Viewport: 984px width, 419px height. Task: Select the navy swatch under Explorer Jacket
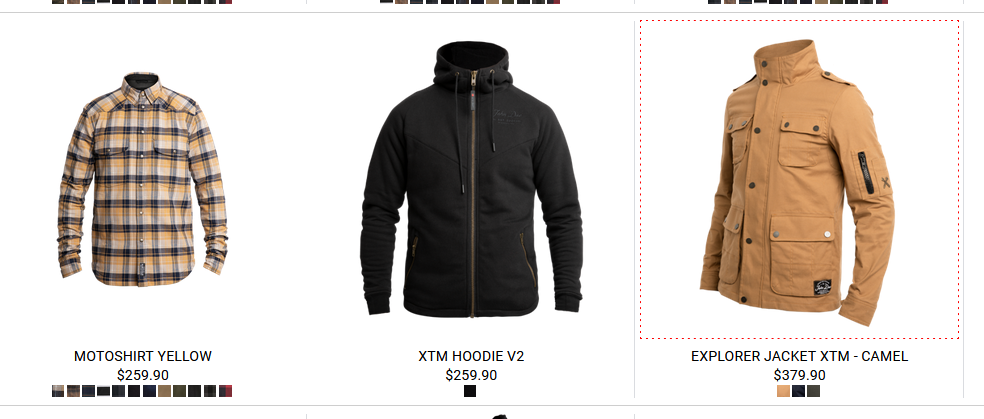pyautogui.click(x=799, y=391)
